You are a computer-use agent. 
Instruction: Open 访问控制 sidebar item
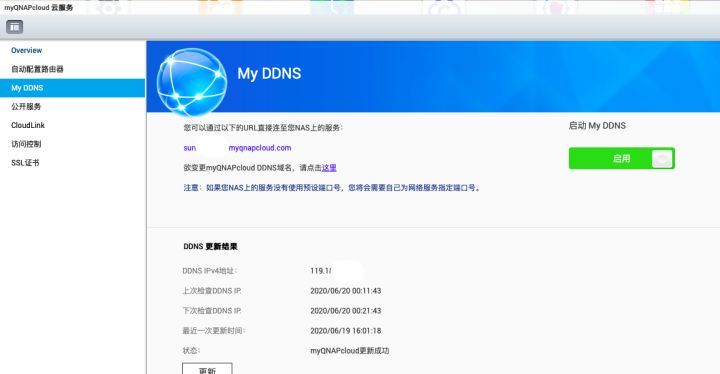click(26, 144)
